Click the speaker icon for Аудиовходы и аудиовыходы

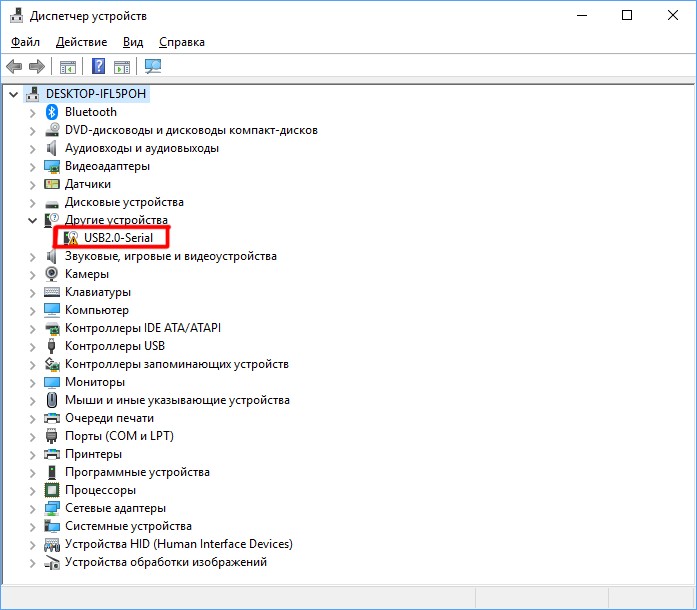[52, 148]
